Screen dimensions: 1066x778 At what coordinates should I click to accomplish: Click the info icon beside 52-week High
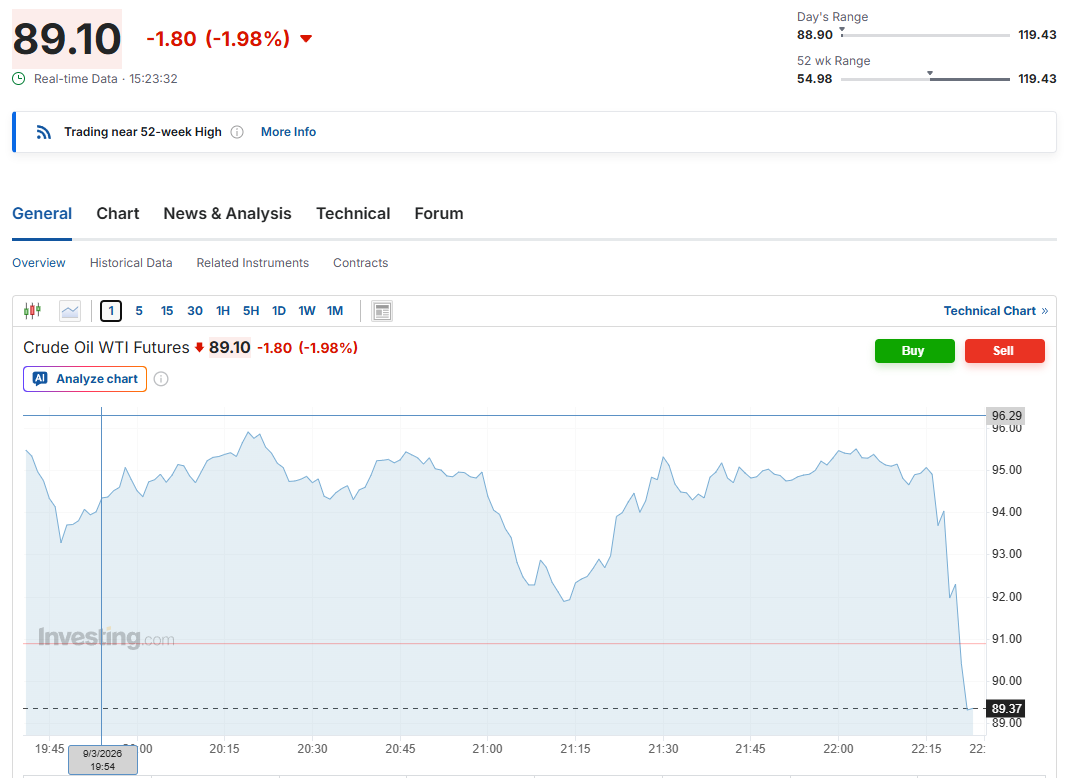click(x=237, y=132)
